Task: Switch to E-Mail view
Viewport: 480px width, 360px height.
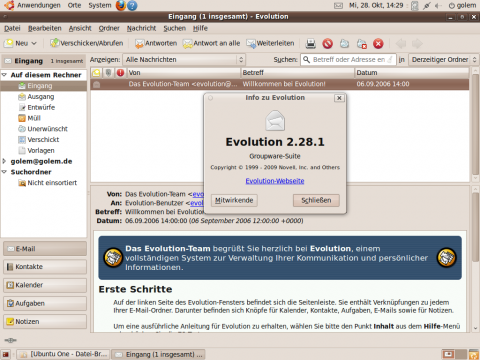Action: click(x=45, y=249)
